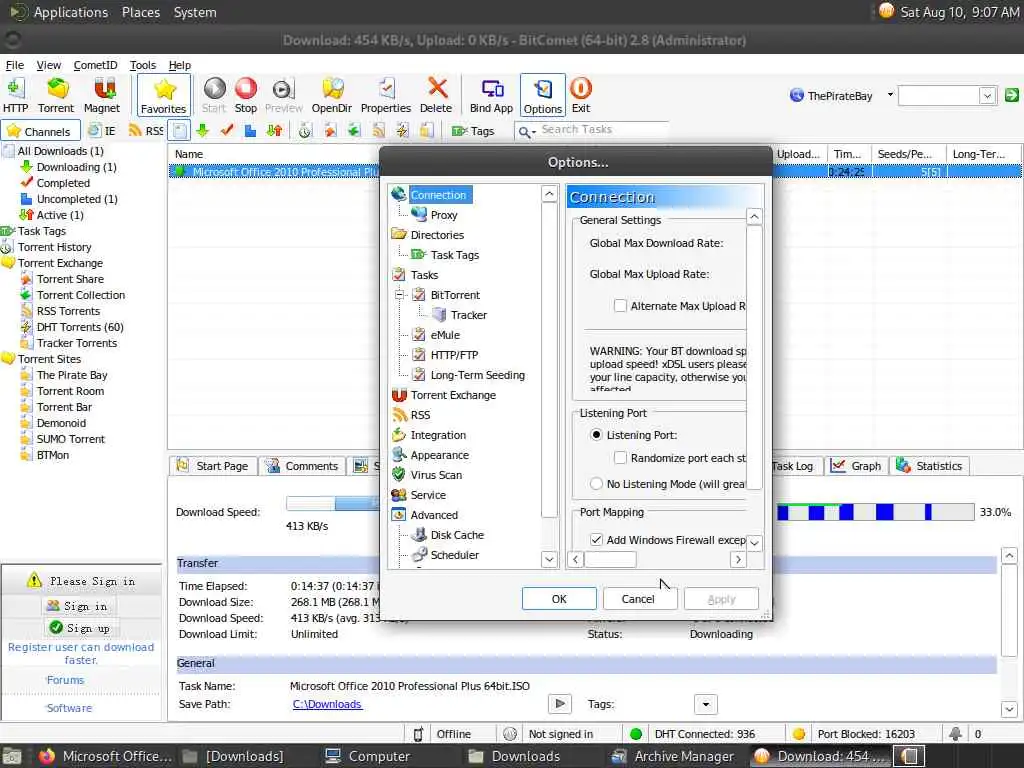Open the Computer window from taskbar
1024x768 pixels.
(368, 756)
